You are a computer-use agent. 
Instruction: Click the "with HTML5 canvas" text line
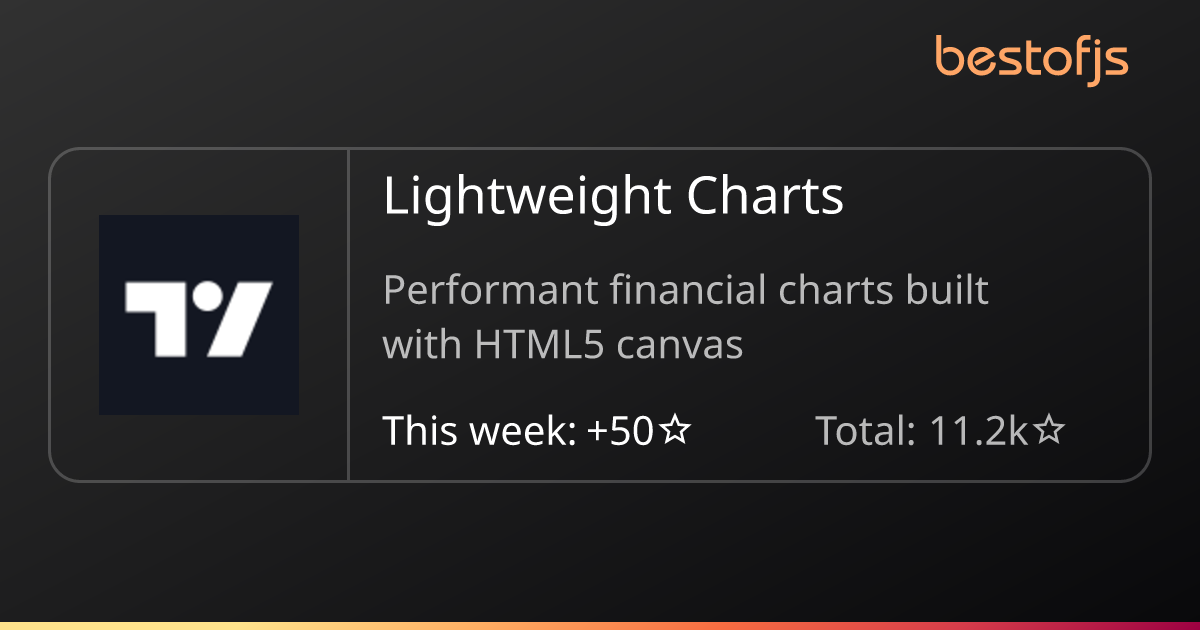pyautogui.click(x=563, y=344)
